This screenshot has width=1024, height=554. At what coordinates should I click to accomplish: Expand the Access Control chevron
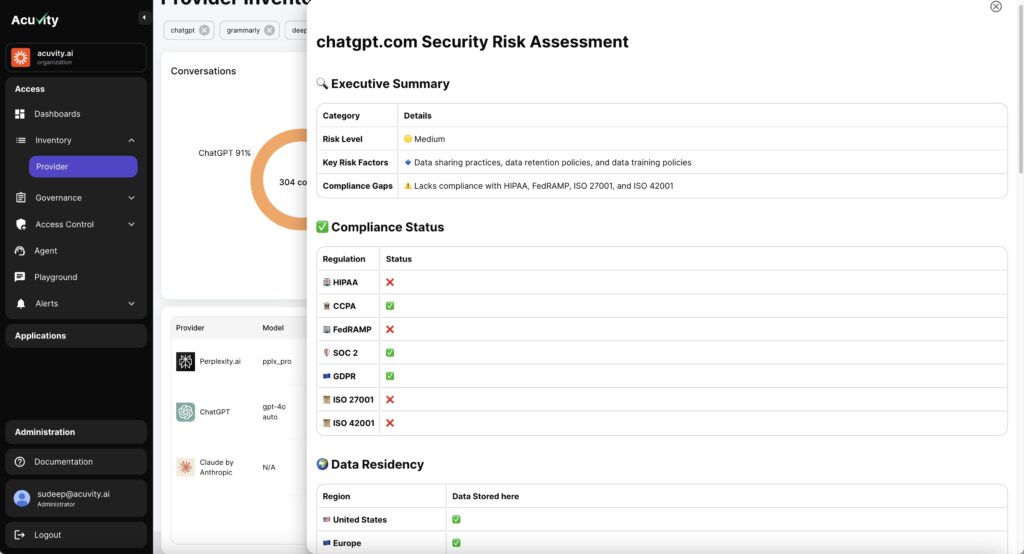coord(131,224)
